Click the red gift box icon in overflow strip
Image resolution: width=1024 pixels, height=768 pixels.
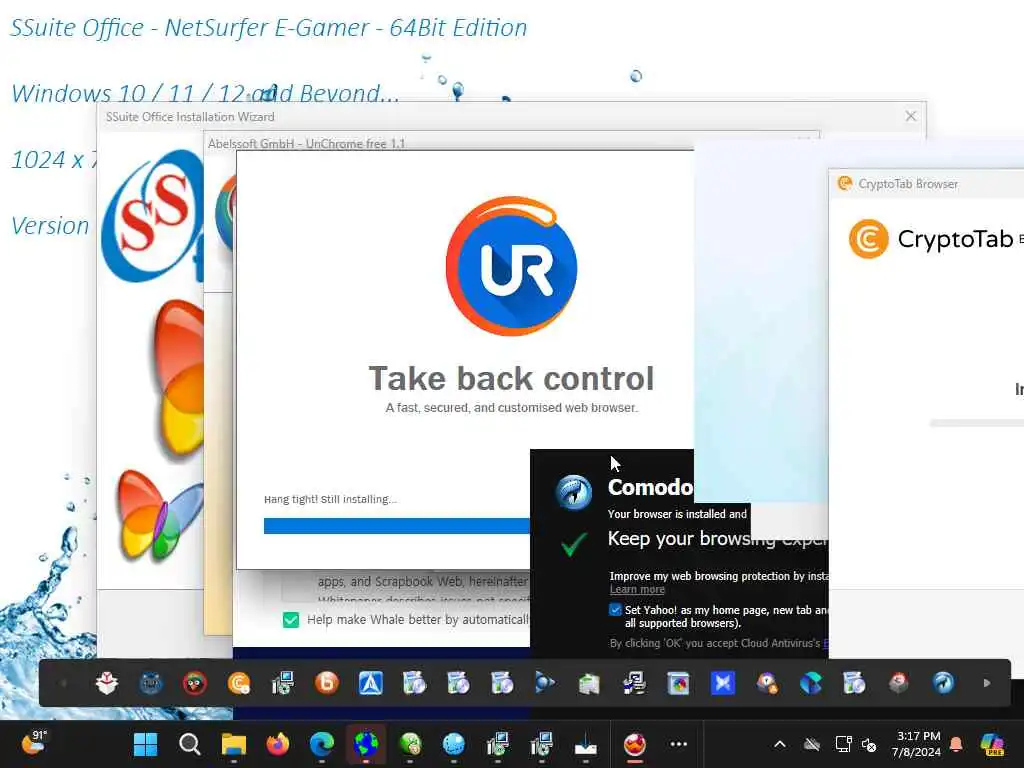pyautogui.click(x=107, y=683)
